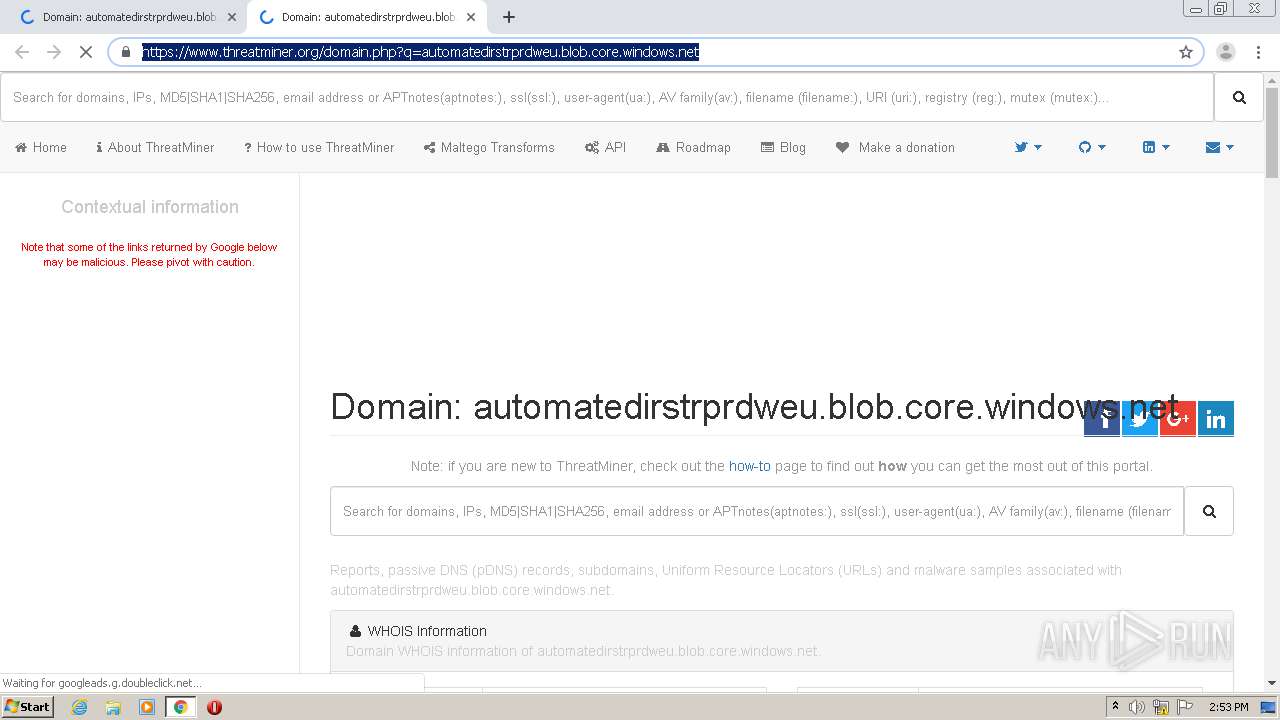Close the first browser tab

232,17
